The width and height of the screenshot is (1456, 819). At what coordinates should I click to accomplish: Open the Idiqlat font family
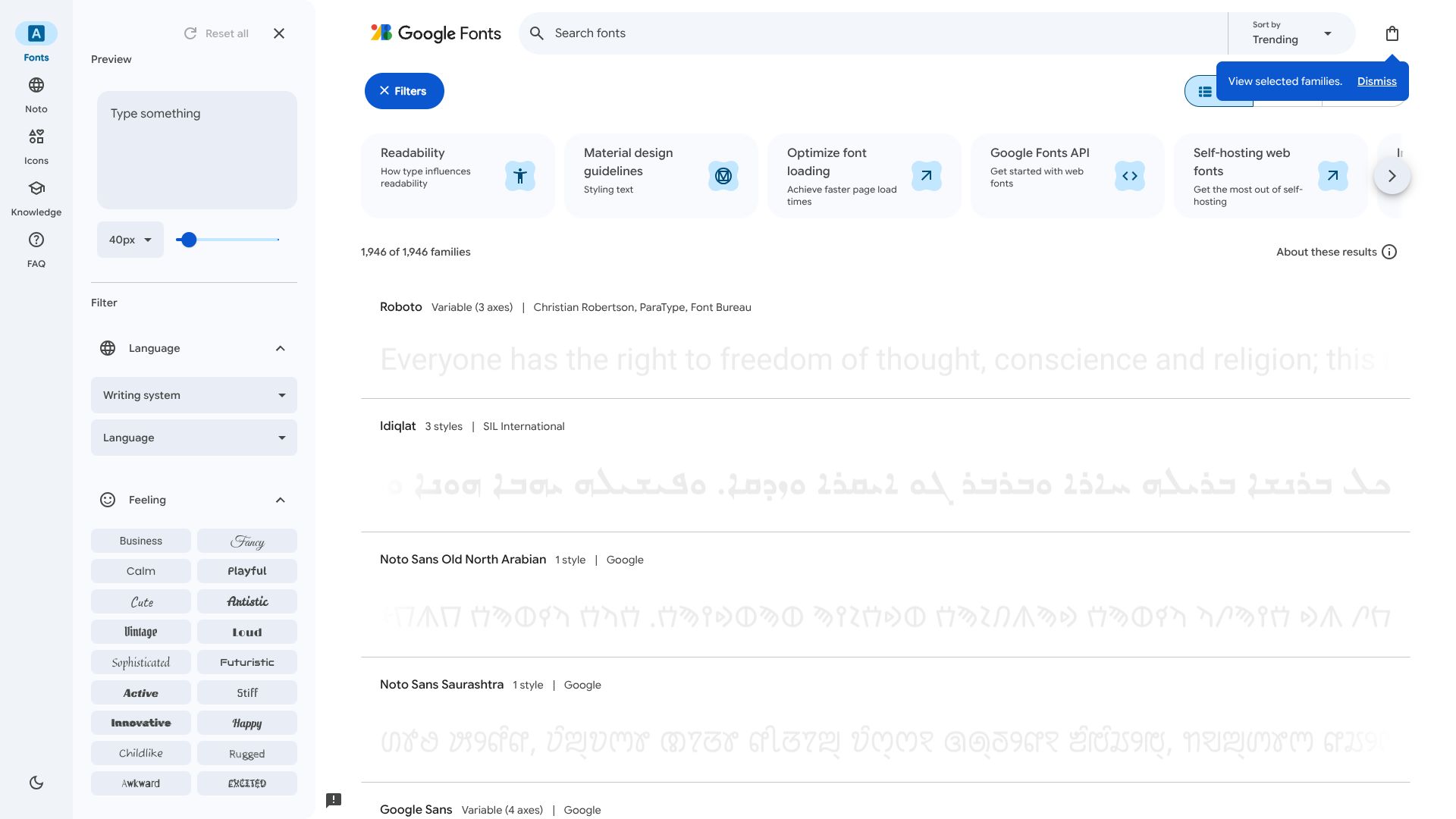[397, 425]
